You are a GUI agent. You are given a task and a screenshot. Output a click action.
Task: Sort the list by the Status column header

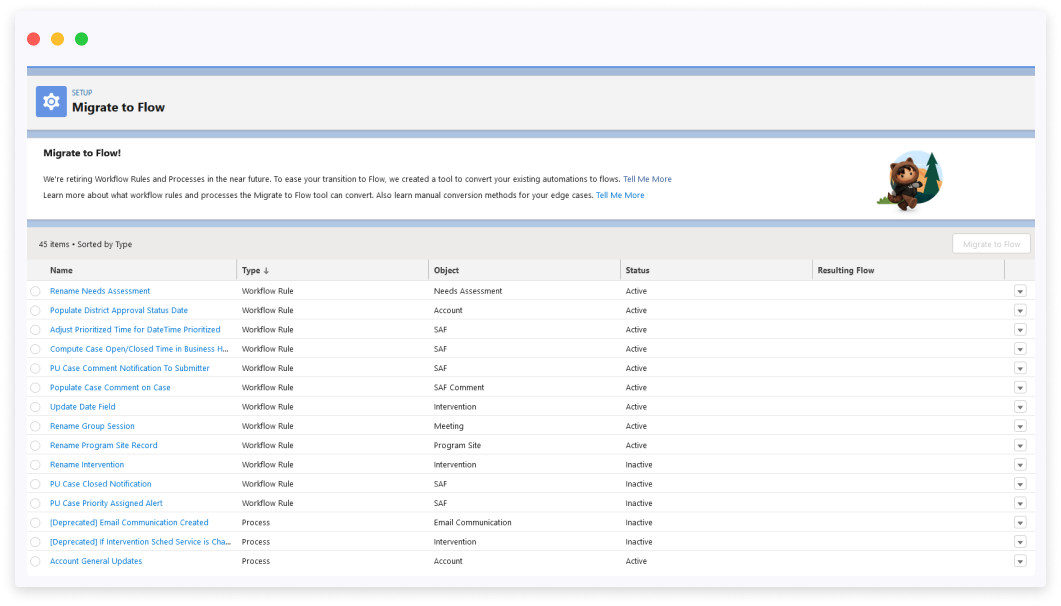click(636, 270)
